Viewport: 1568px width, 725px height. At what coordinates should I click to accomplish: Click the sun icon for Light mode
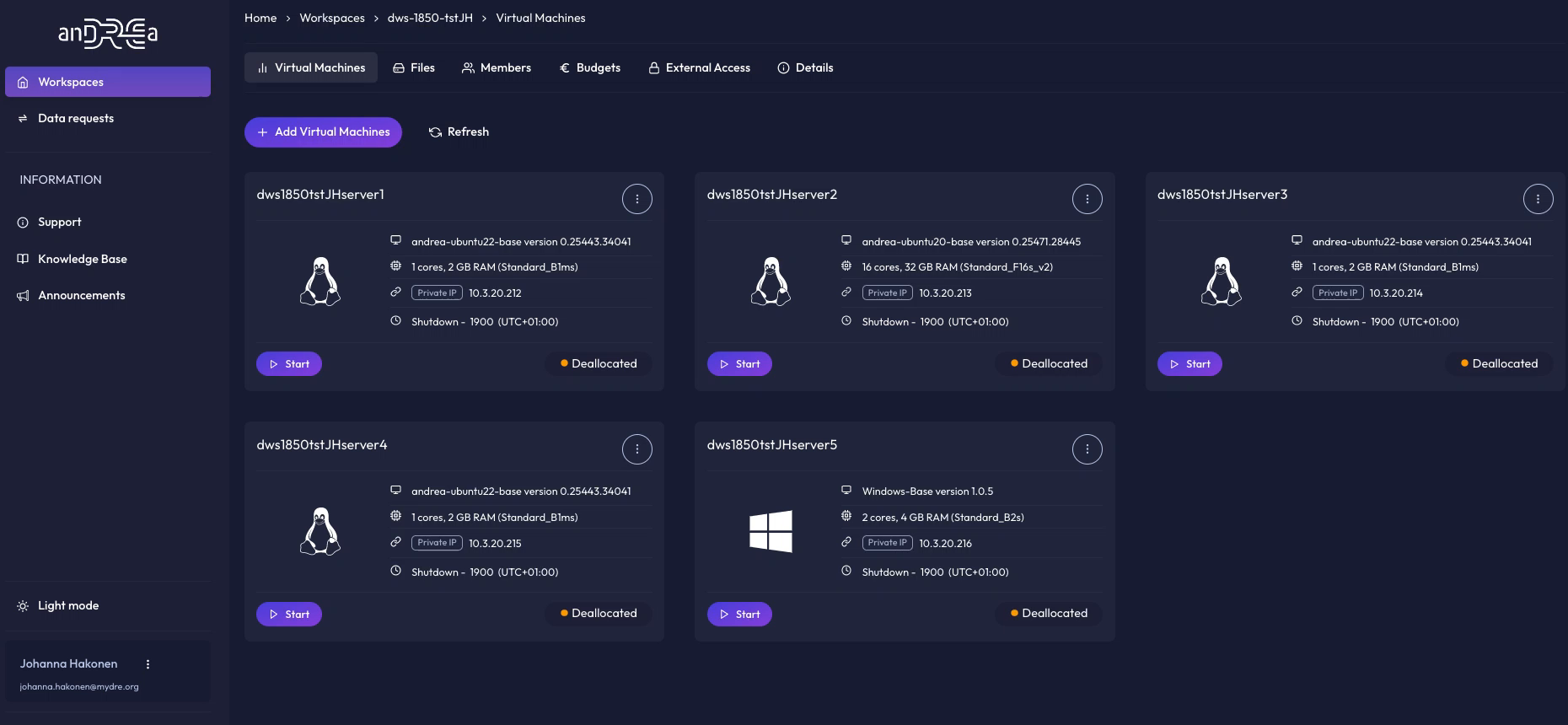pyautogui.click(x=23, y=606)
